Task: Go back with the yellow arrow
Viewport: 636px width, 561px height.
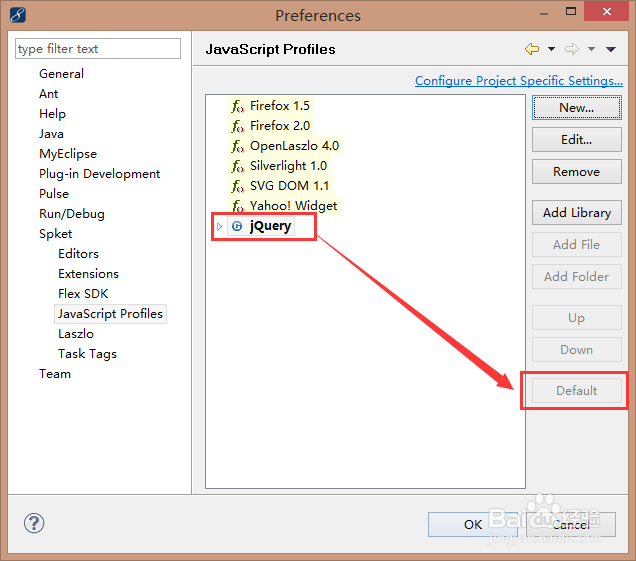Action: pyautogui.click(x=532, y=49)
